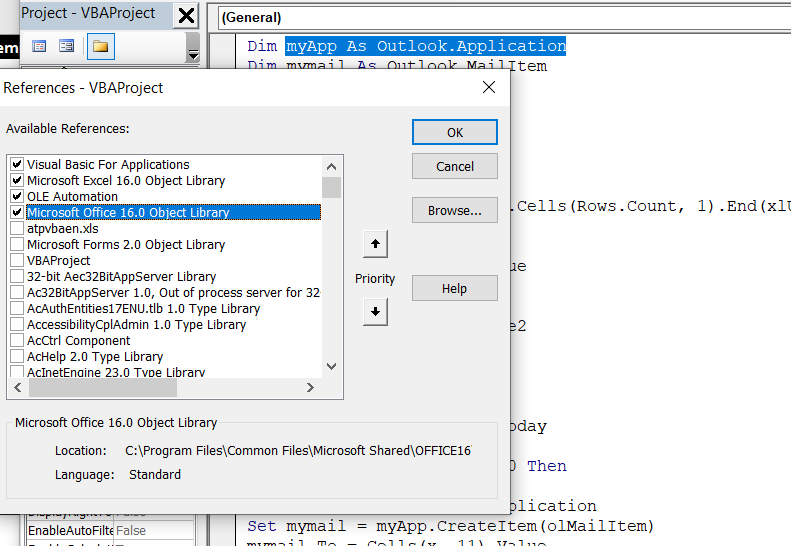Image resolution: width=791 pixels, height=546 pixels.
Task: Check the VBAProject reference box
Action: (x=17, y=260)
